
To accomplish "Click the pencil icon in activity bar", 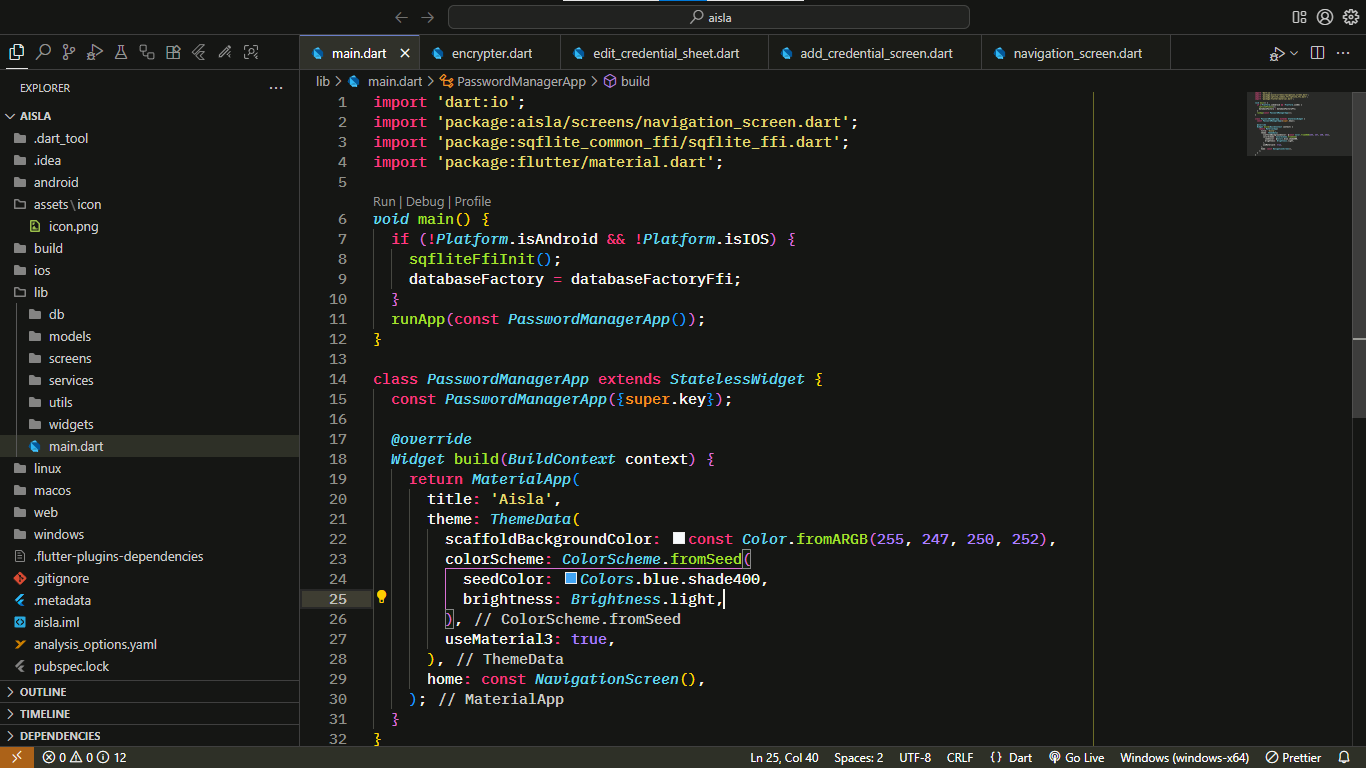I will click(x=225, y=52).
